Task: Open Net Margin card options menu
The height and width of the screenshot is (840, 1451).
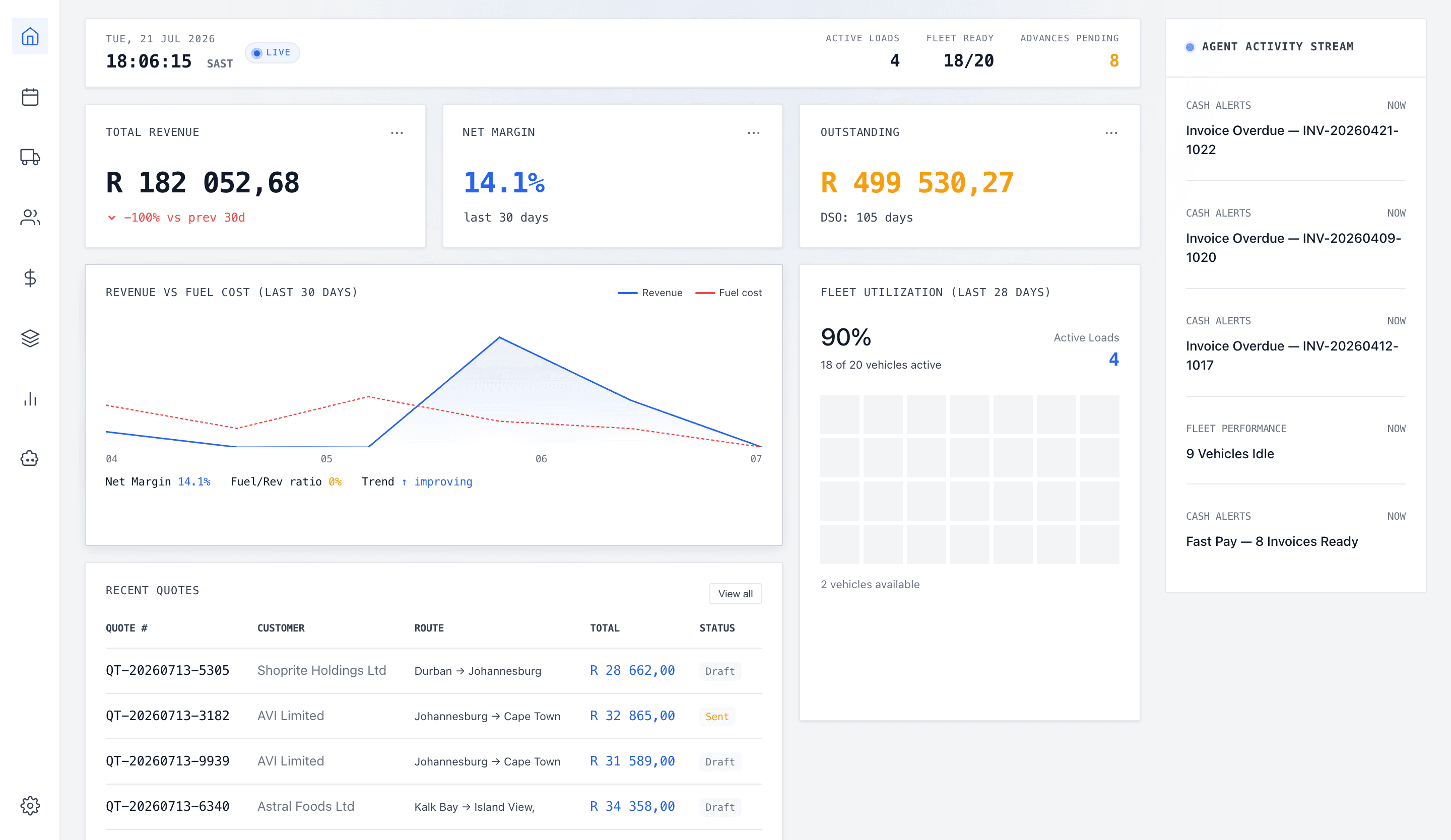Action: tap(754, 133)
